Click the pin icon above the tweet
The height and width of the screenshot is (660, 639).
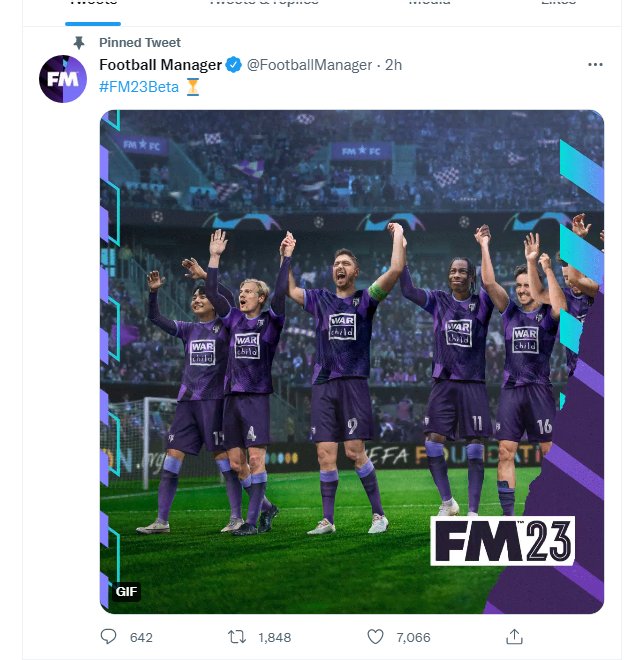click(79, 43)
